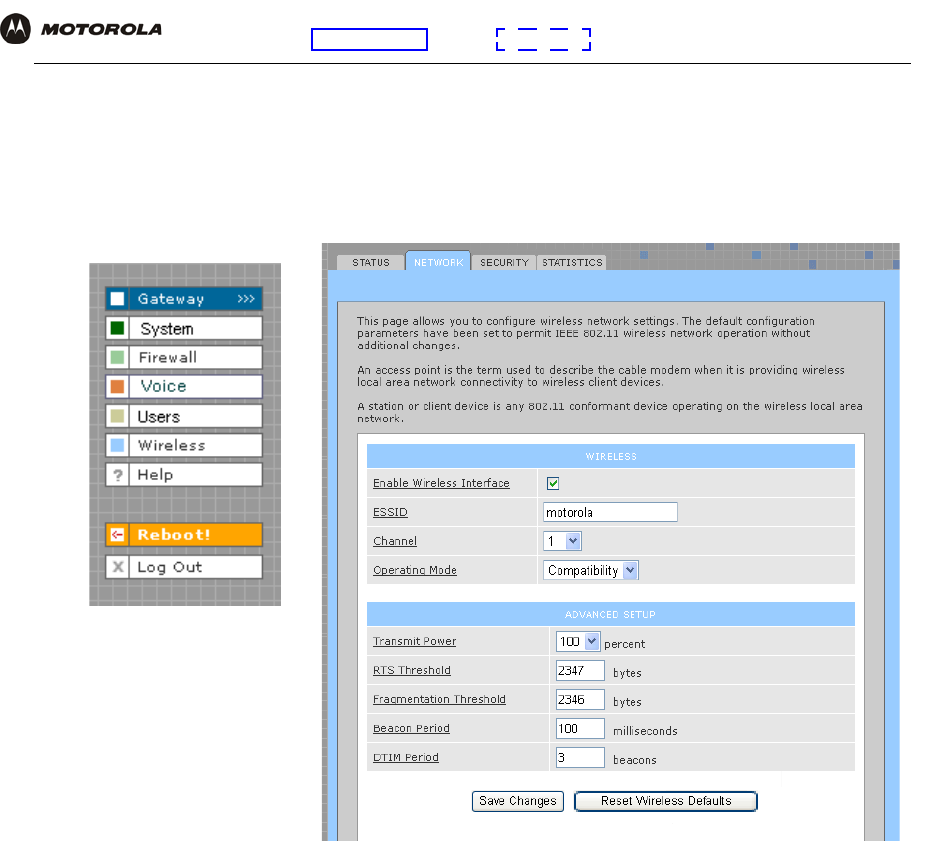Click the Save Changes button
This screenshot has width=940, height=841.
pos(517,801)
